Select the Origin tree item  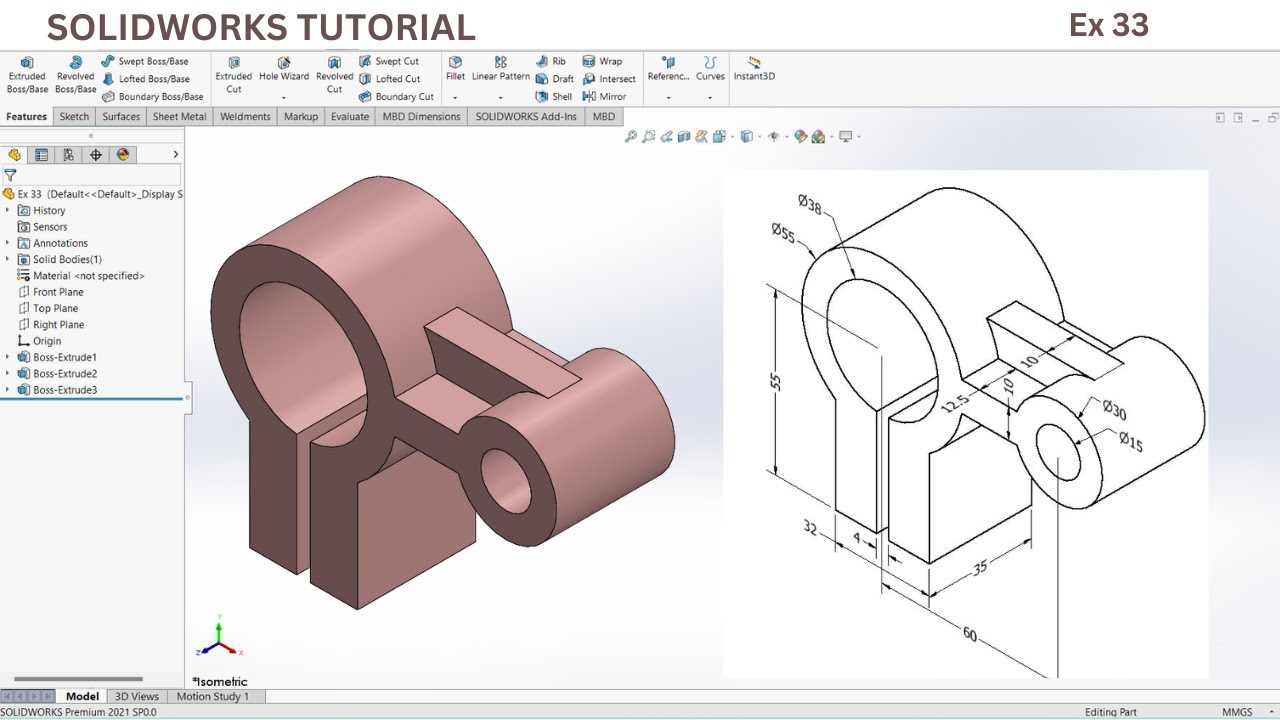[x=40, y=341]
